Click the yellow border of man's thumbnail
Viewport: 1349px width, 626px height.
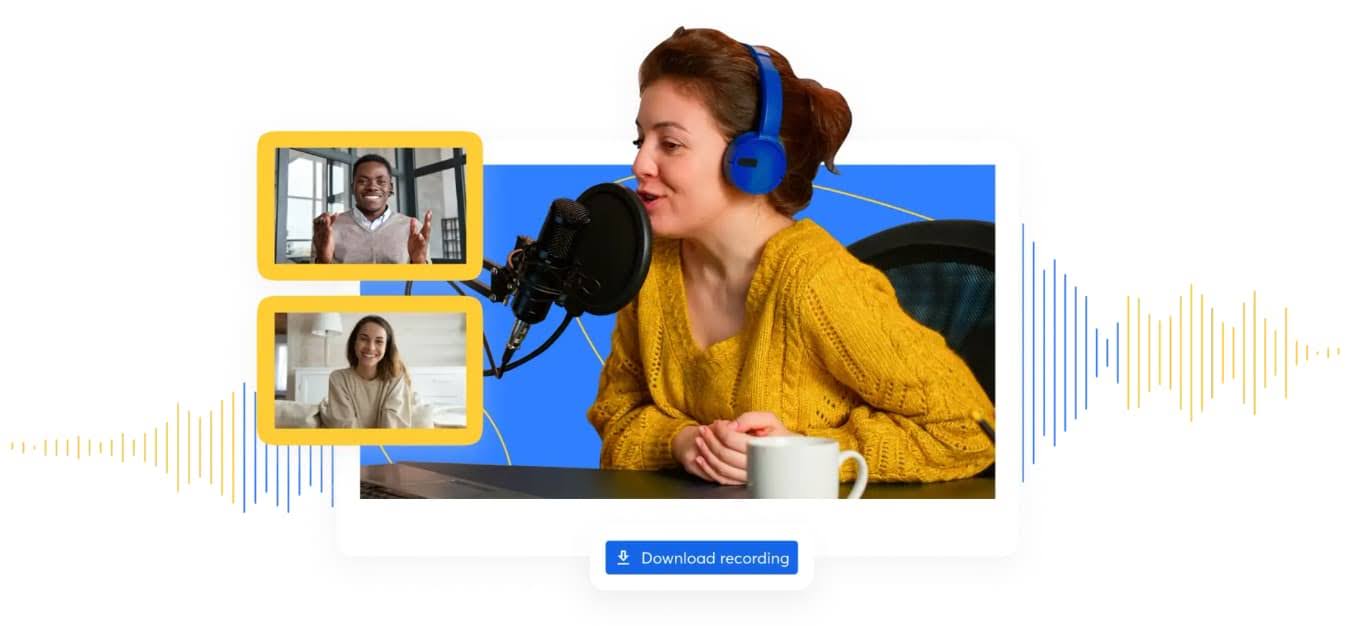[370, 139]
